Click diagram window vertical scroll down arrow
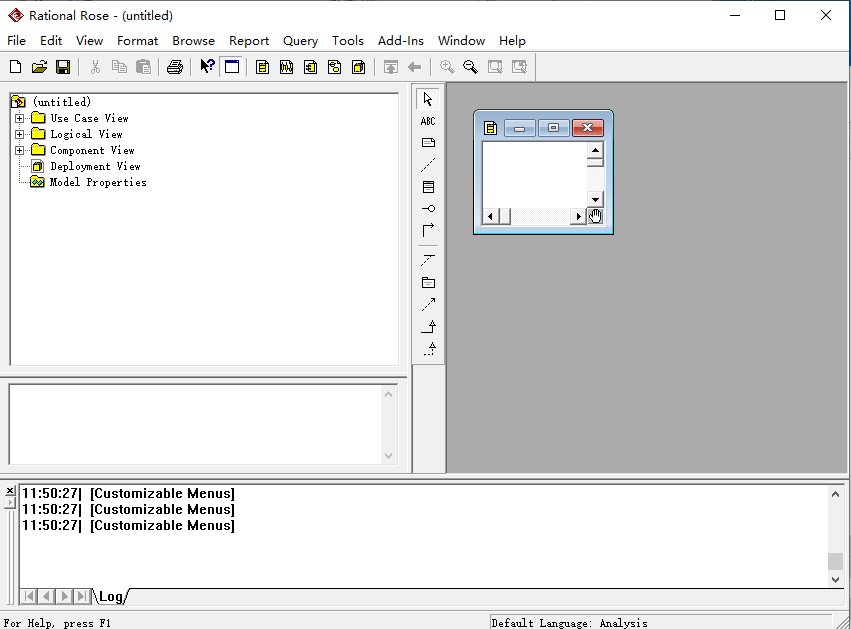The width and height of the screenshot is (851, 629). (x=595, y=199)
